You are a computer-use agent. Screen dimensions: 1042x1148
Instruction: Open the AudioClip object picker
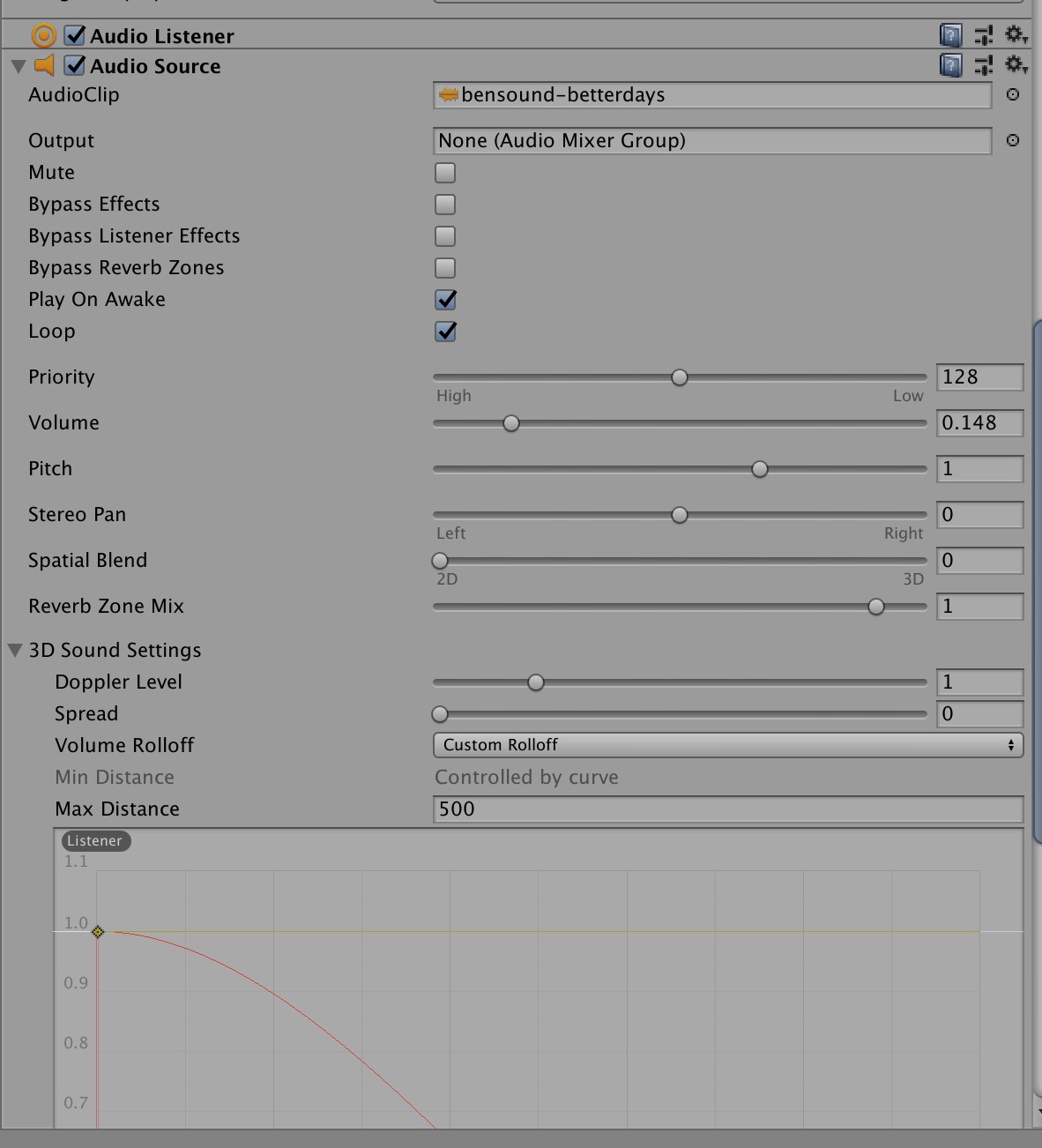tap(1013, 94)
